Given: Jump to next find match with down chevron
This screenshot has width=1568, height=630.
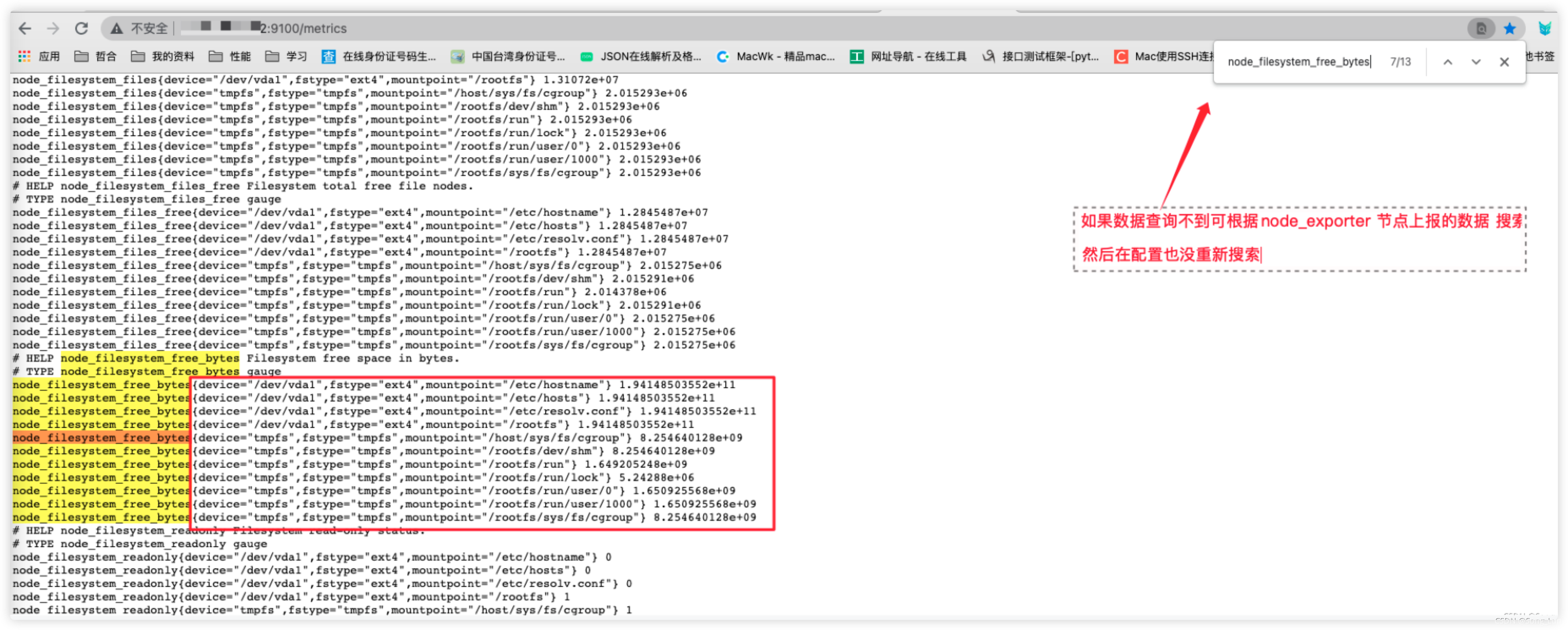Looking at the screenshot, I should 1476,61.
